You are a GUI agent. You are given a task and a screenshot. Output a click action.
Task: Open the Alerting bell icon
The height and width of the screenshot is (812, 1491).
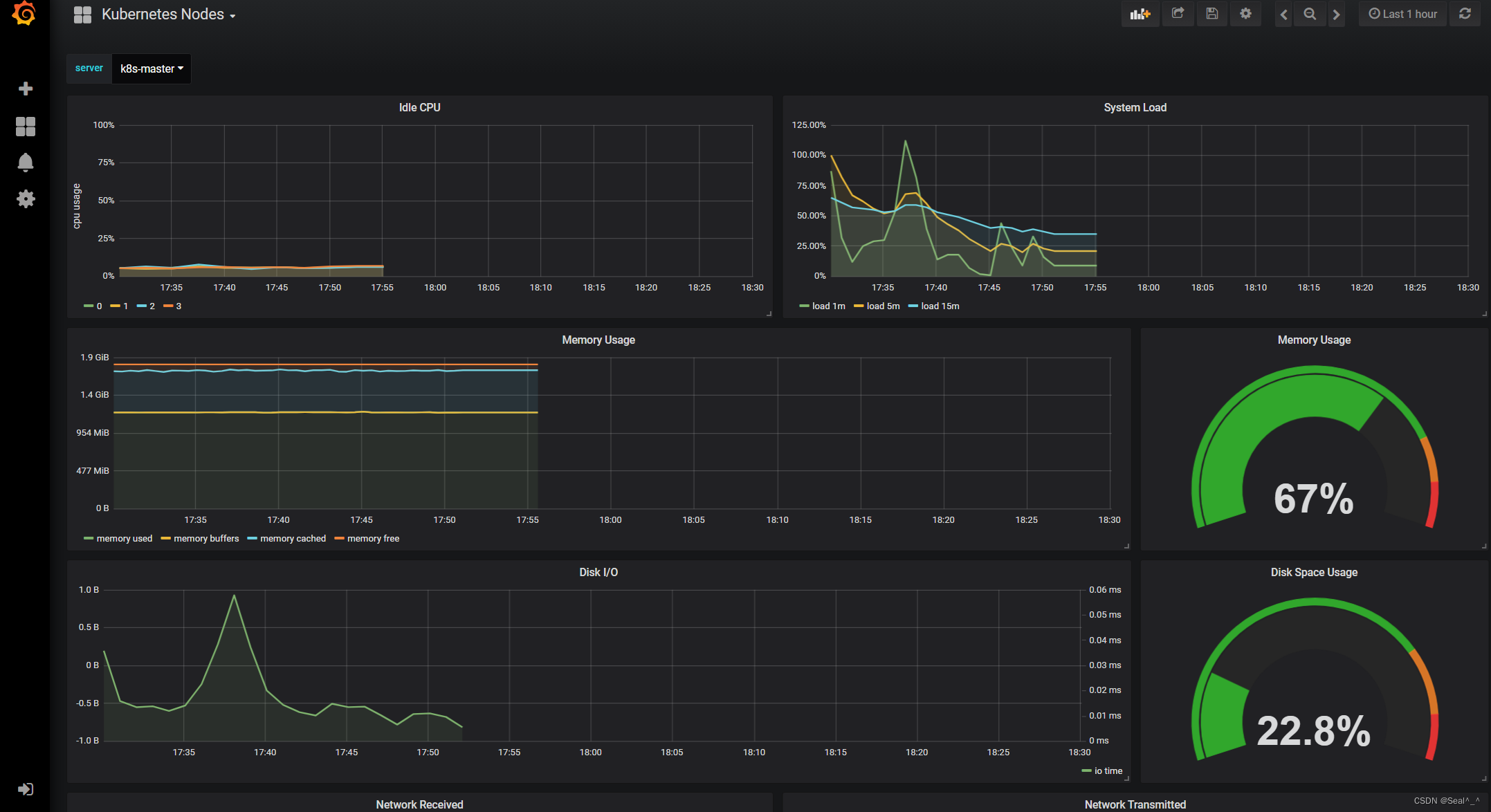click(x=26, y=163)
